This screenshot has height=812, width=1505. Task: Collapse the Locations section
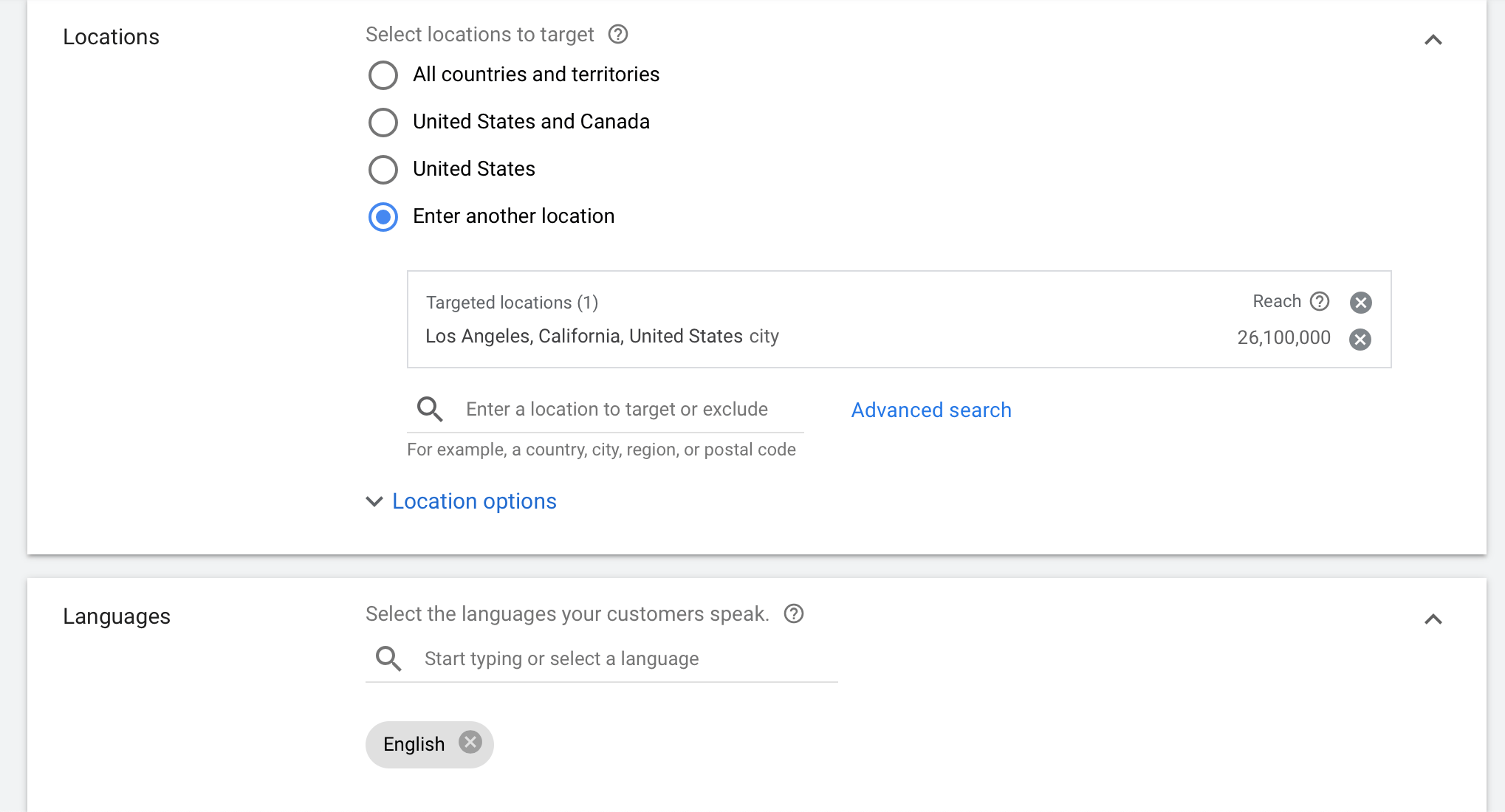pyautogui.click(x=1433, y=39)
